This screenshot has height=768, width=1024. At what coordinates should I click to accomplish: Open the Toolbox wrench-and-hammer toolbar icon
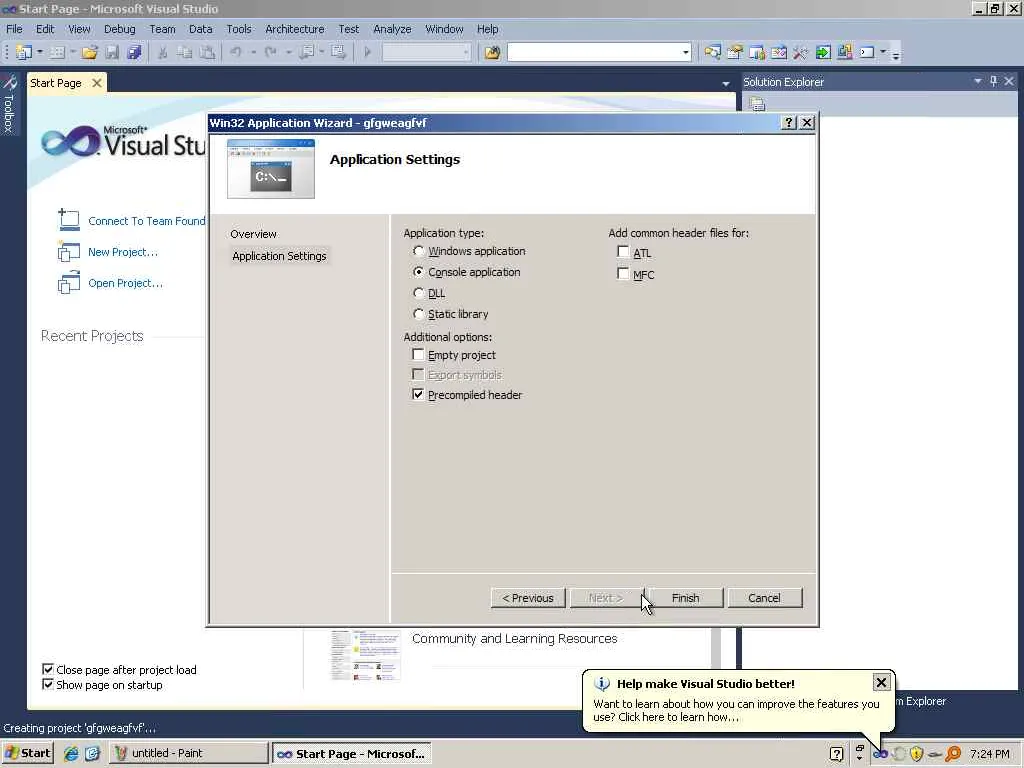pyautogui.click(x=801, y=52)
